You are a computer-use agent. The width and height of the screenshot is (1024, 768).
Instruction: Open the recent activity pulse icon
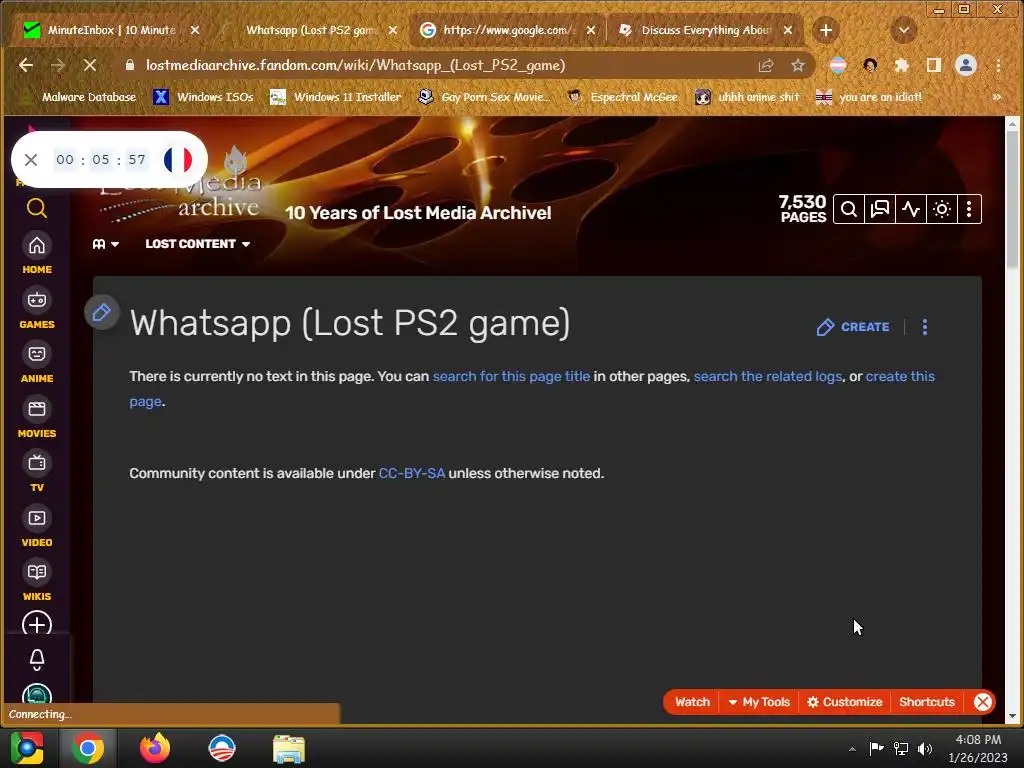[x=911, y=209]
